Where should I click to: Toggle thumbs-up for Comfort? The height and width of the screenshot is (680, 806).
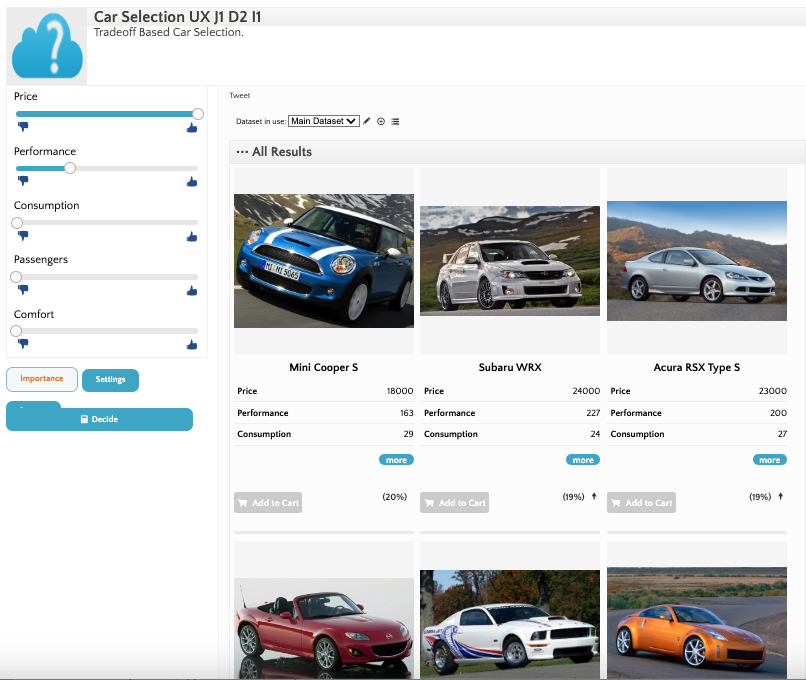click(x=191, y=345)
